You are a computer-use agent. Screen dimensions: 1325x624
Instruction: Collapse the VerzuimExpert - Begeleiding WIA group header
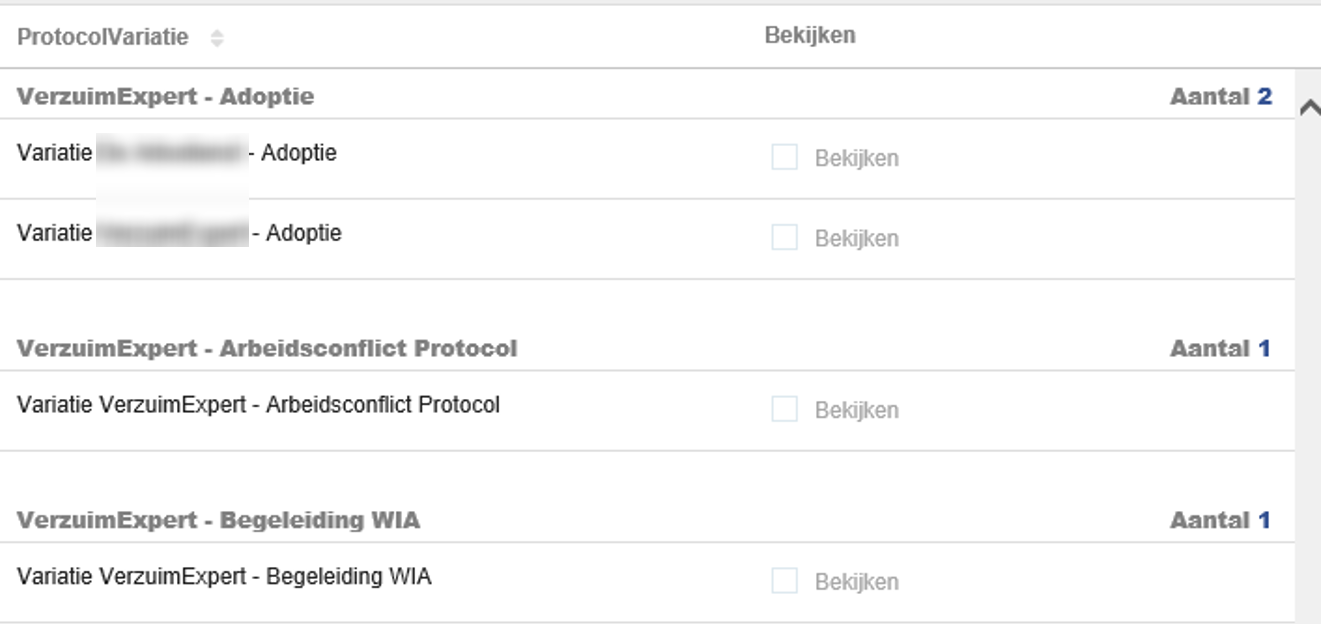[x=218, y=520]
